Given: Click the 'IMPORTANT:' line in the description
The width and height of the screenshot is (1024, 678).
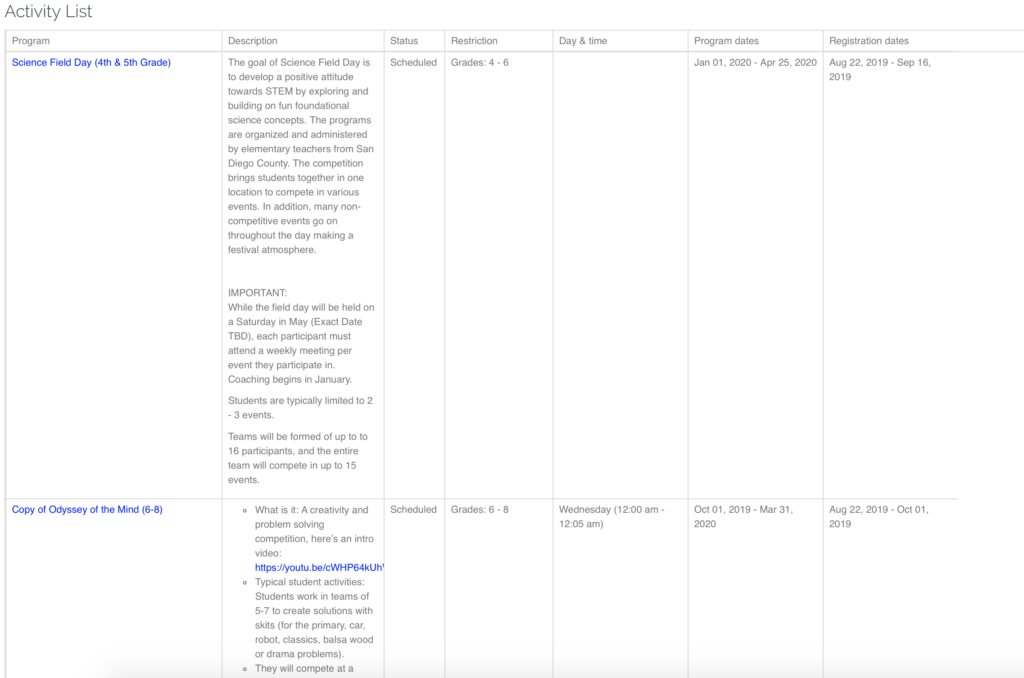Looking at the screenshot, I should tap(257, 293).
